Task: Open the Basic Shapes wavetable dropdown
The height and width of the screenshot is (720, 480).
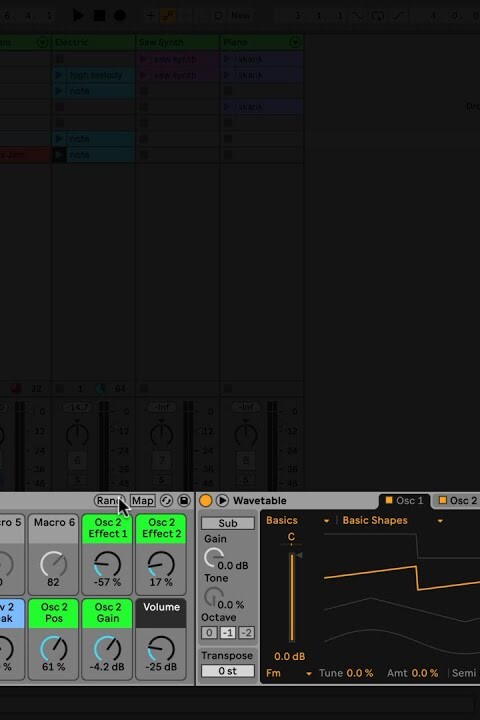Action: click(x=392, y=520)
